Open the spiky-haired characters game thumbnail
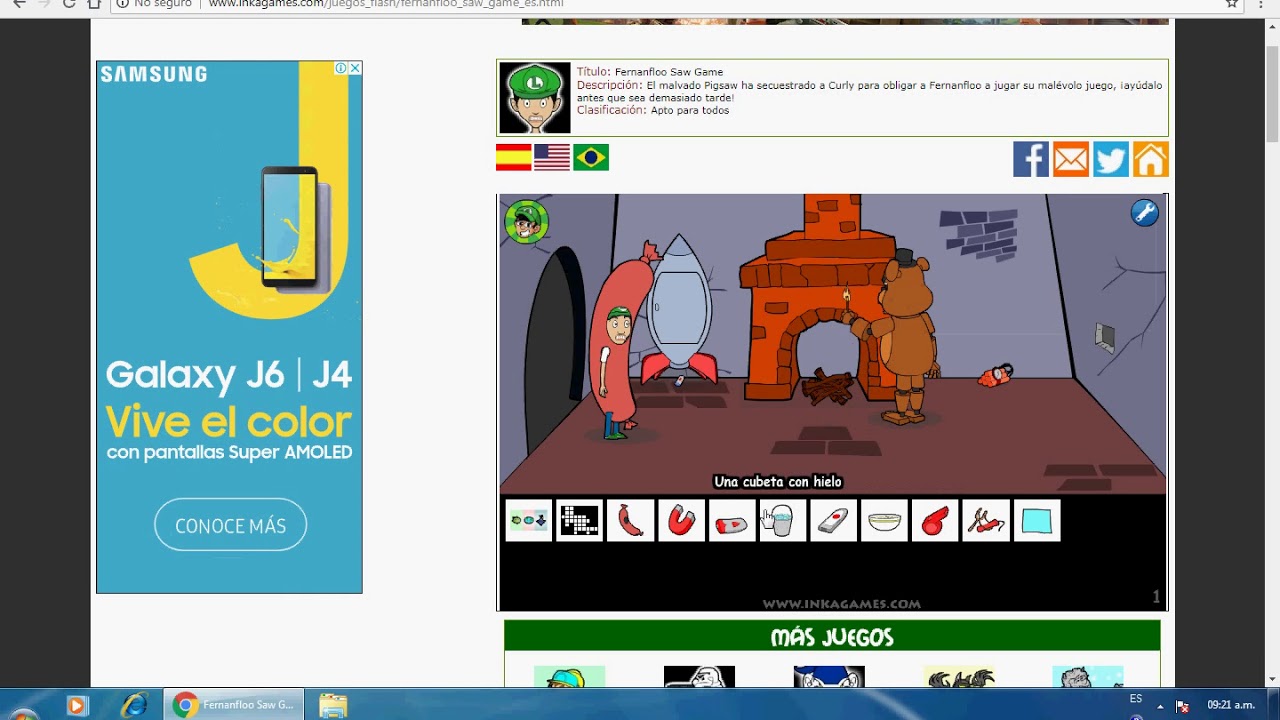Image resolution: width=1280 pixels, height=720 pixels. click(959, 677)
